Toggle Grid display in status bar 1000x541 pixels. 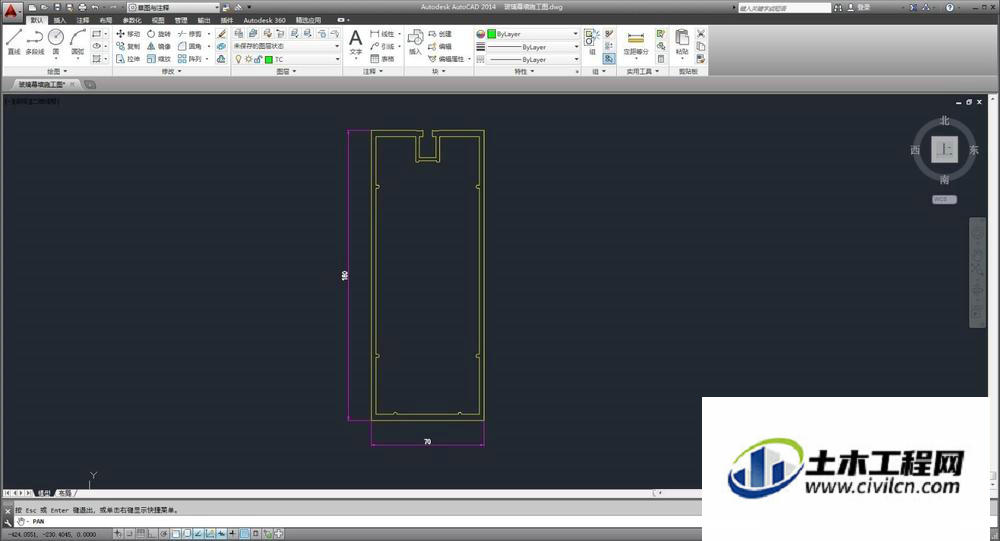click(140, 534)
